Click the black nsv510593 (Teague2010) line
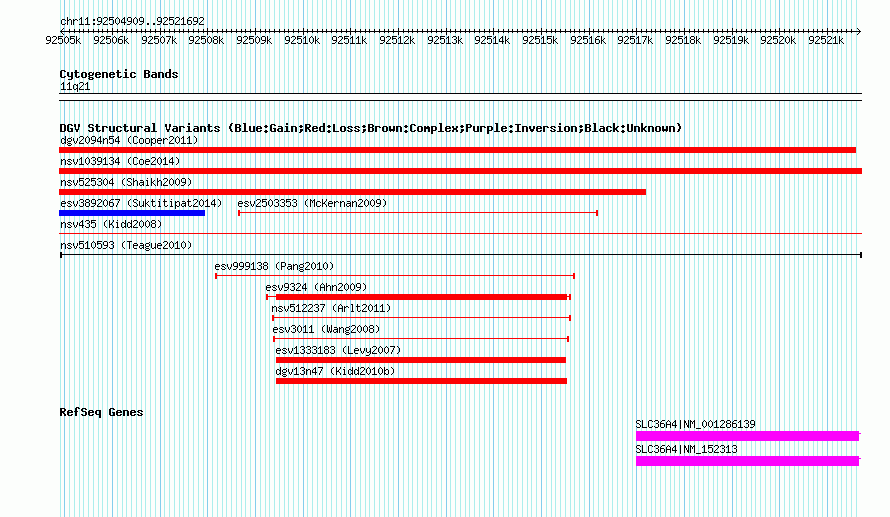 click(460, 255)
